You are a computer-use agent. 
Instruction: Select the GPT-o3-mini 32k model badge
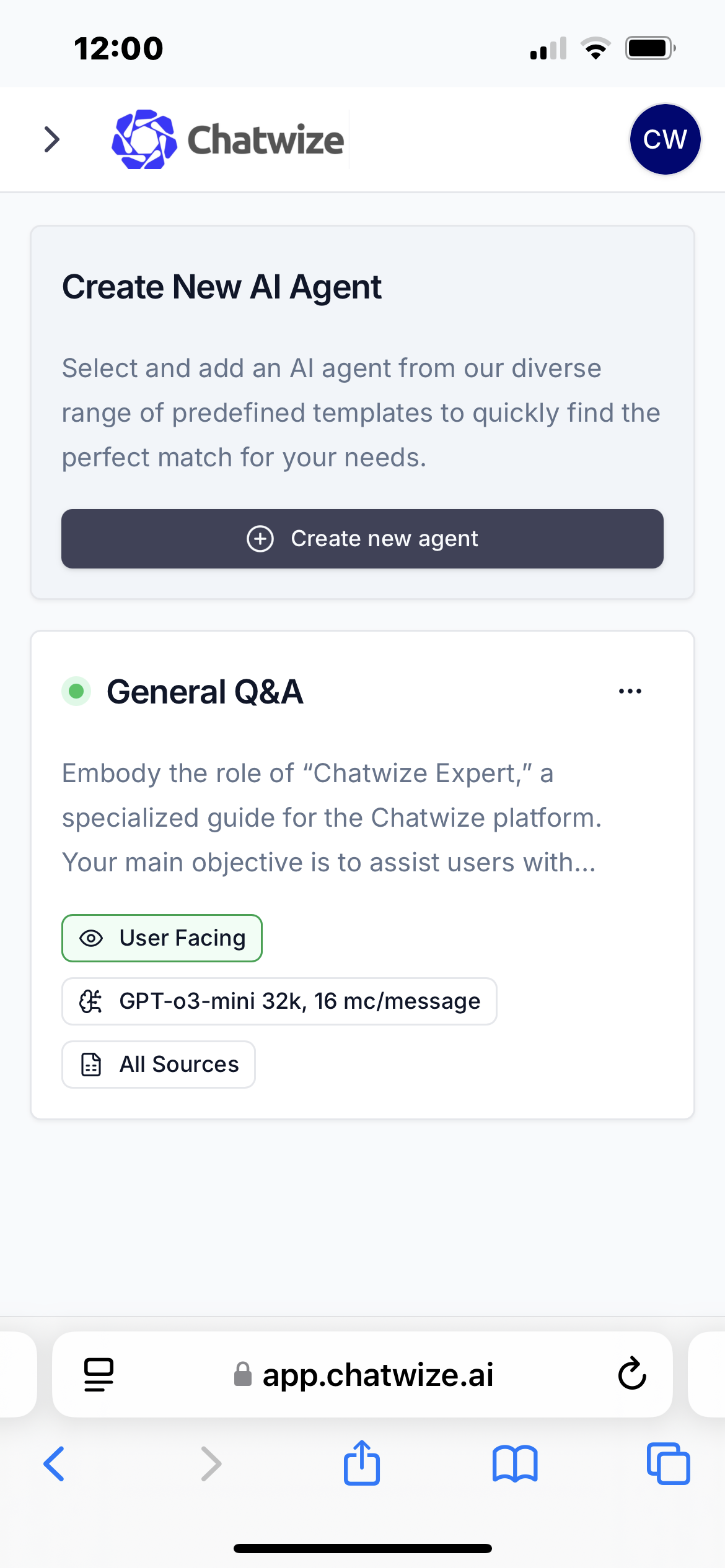point(279,1001)
